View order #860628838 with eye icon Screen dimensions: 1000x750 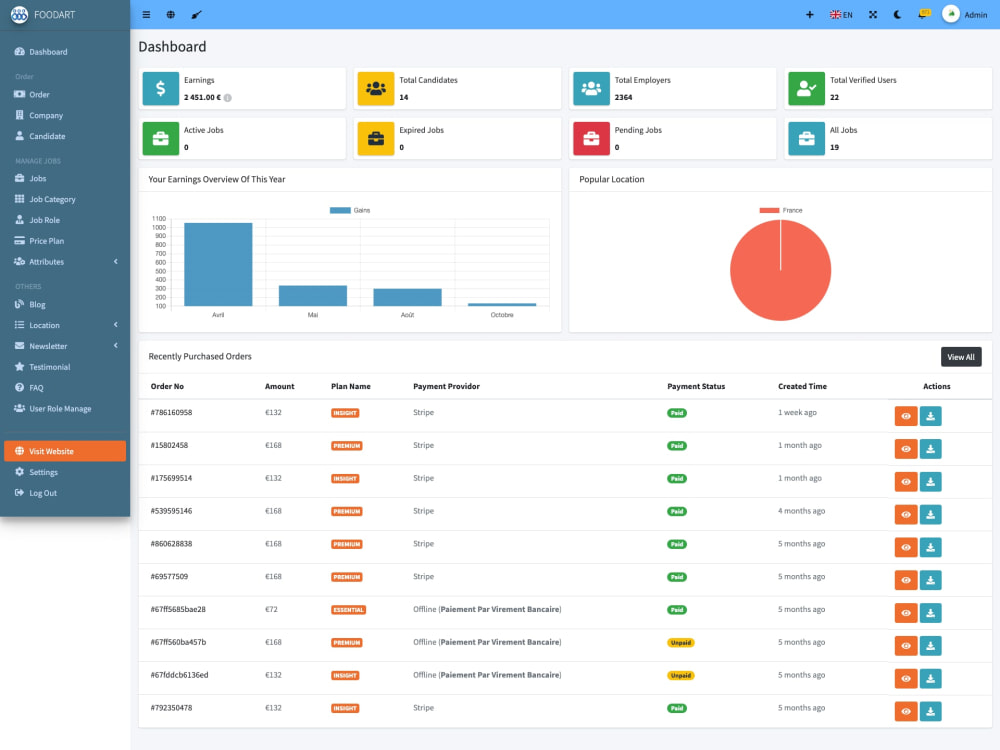point(906,547)
